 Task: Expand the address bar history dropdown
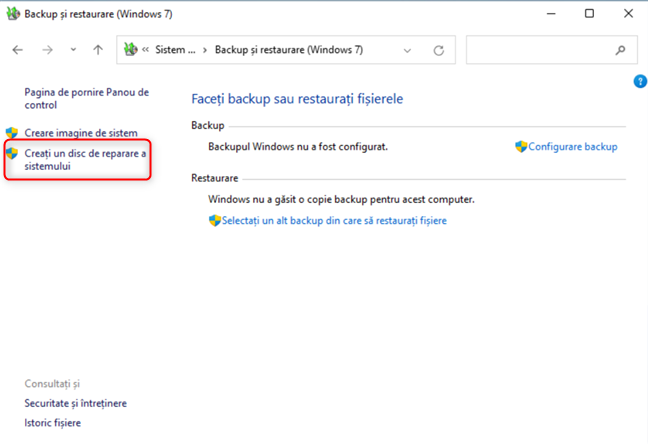[407, 50]
